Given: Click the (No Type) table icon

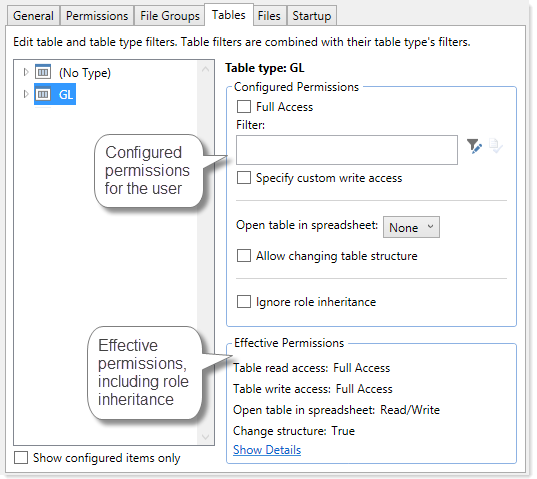Looking at the screenshot, I should click(43, 72).
